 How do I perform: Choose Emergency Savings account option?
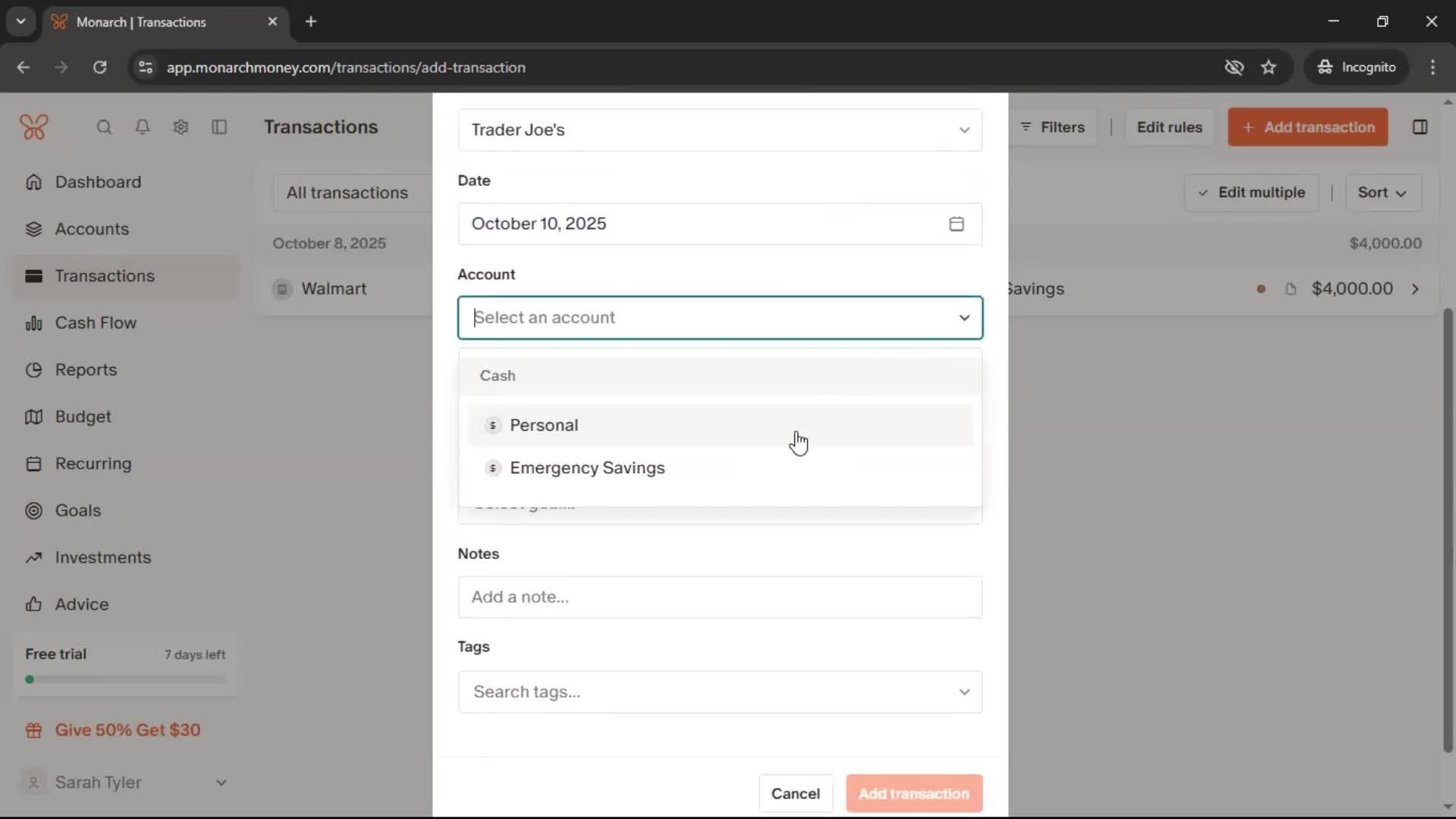587,468
